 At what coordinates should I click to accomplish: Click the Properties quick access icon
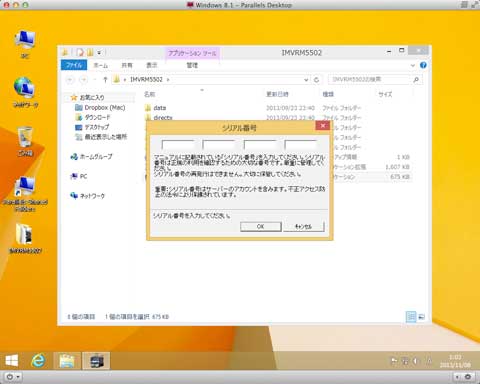(x=80, y=53)
